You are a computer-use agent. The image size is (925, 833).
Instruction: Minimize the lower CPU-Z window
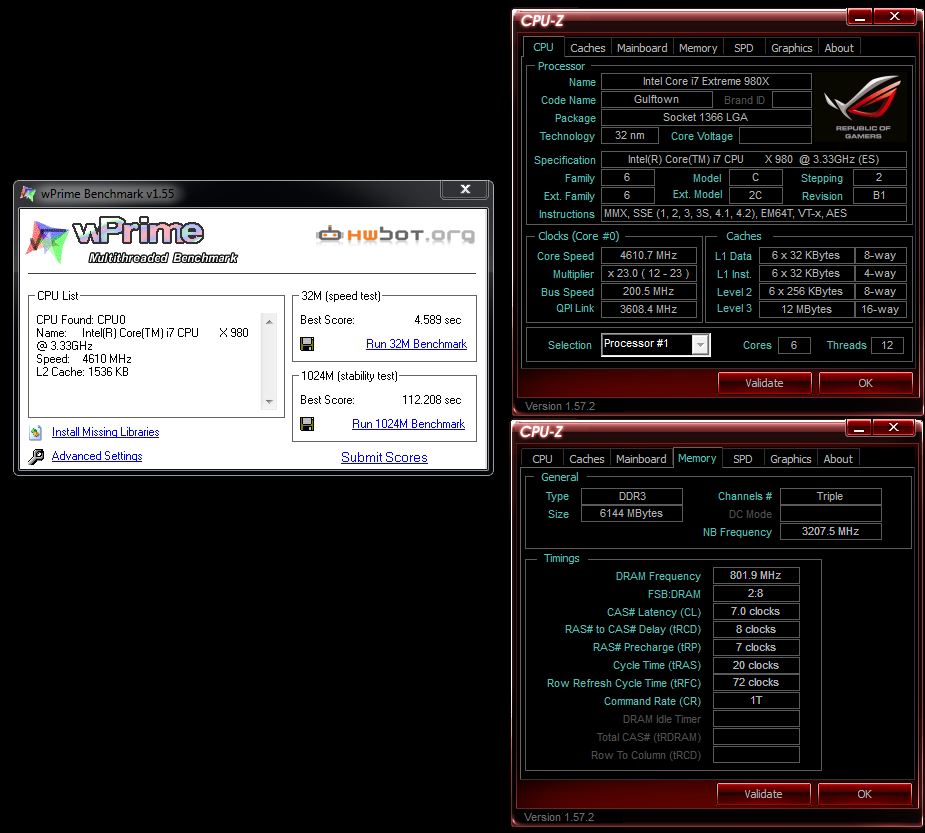(x=858, y=427)
